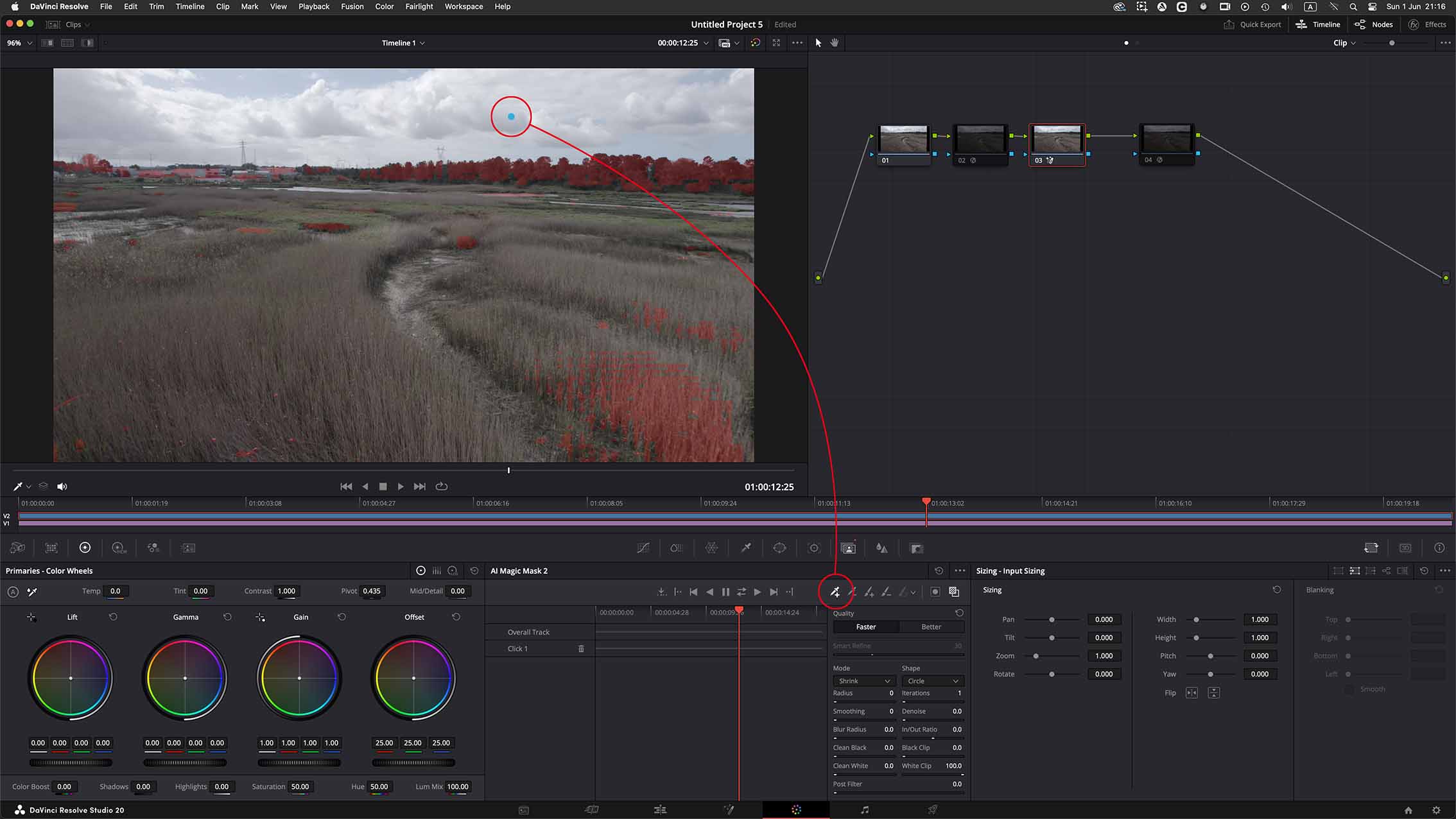Open the Effects panel button
The height and width of the screenshot is (819, 1456).
(1428, 24)
